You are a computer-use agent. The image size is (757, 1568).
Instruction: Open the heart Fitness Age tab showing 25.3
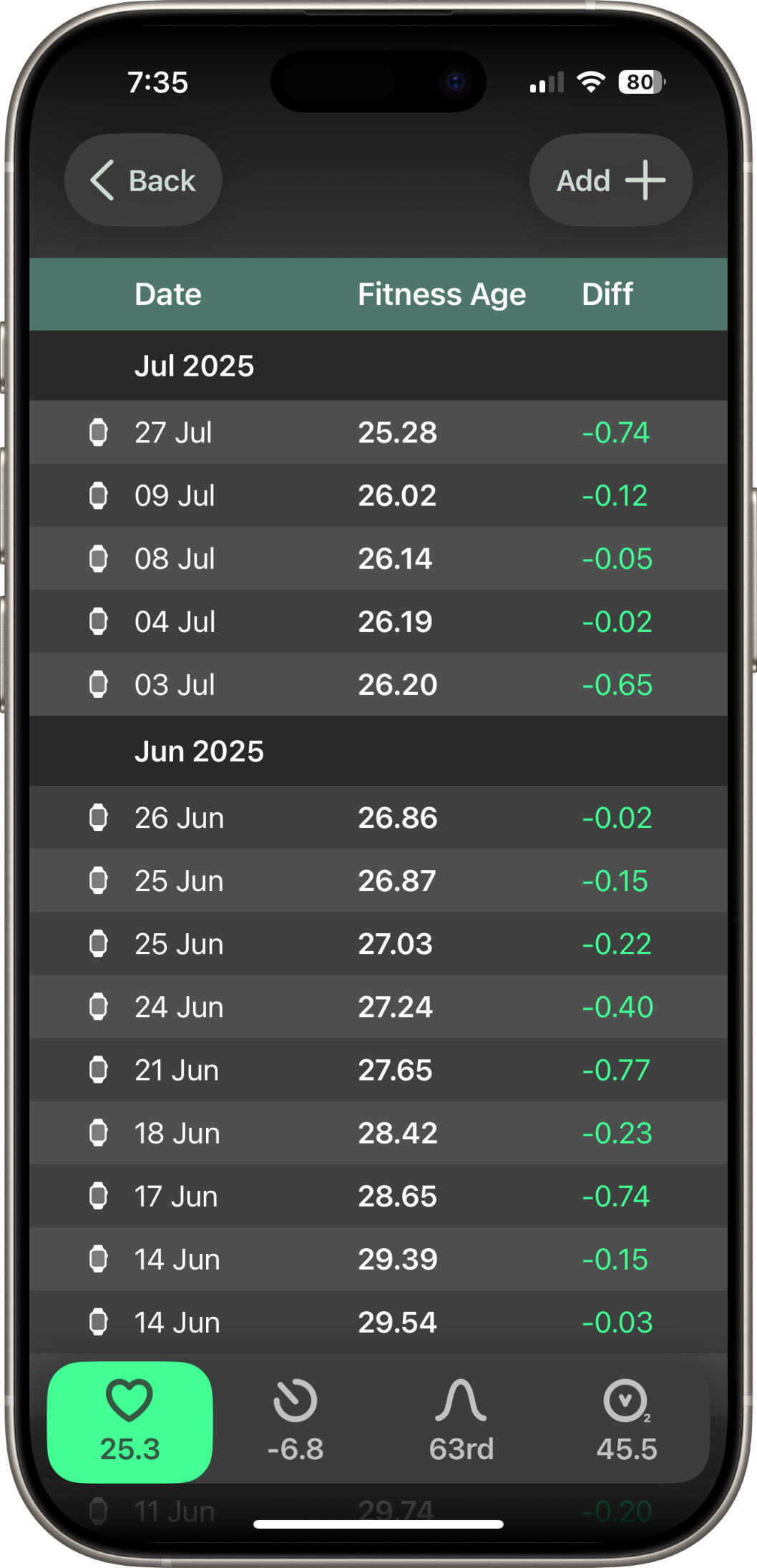point(130,1421)
